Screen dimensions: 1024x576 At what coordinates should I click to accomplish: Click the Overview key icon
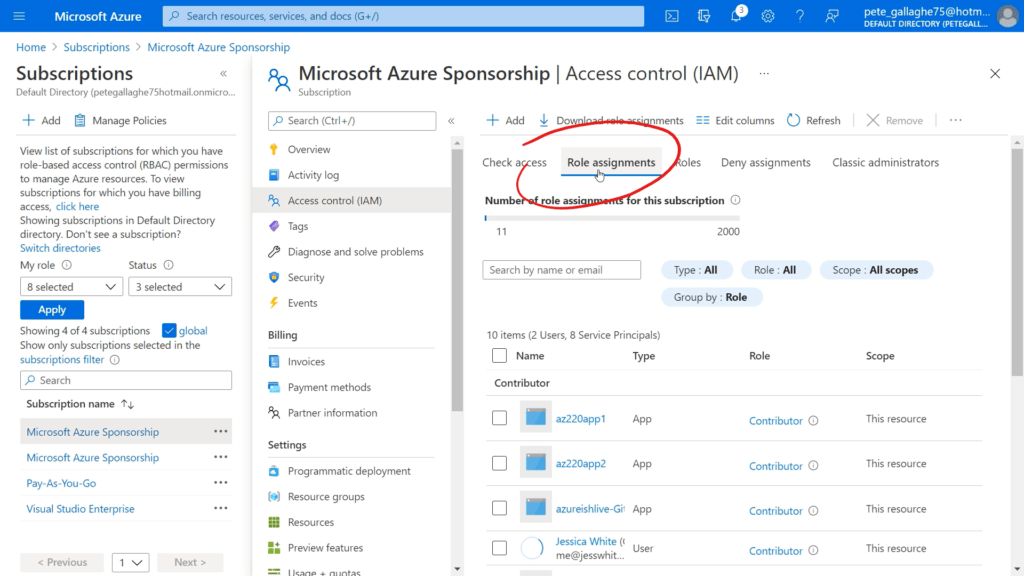pos(274,150)
